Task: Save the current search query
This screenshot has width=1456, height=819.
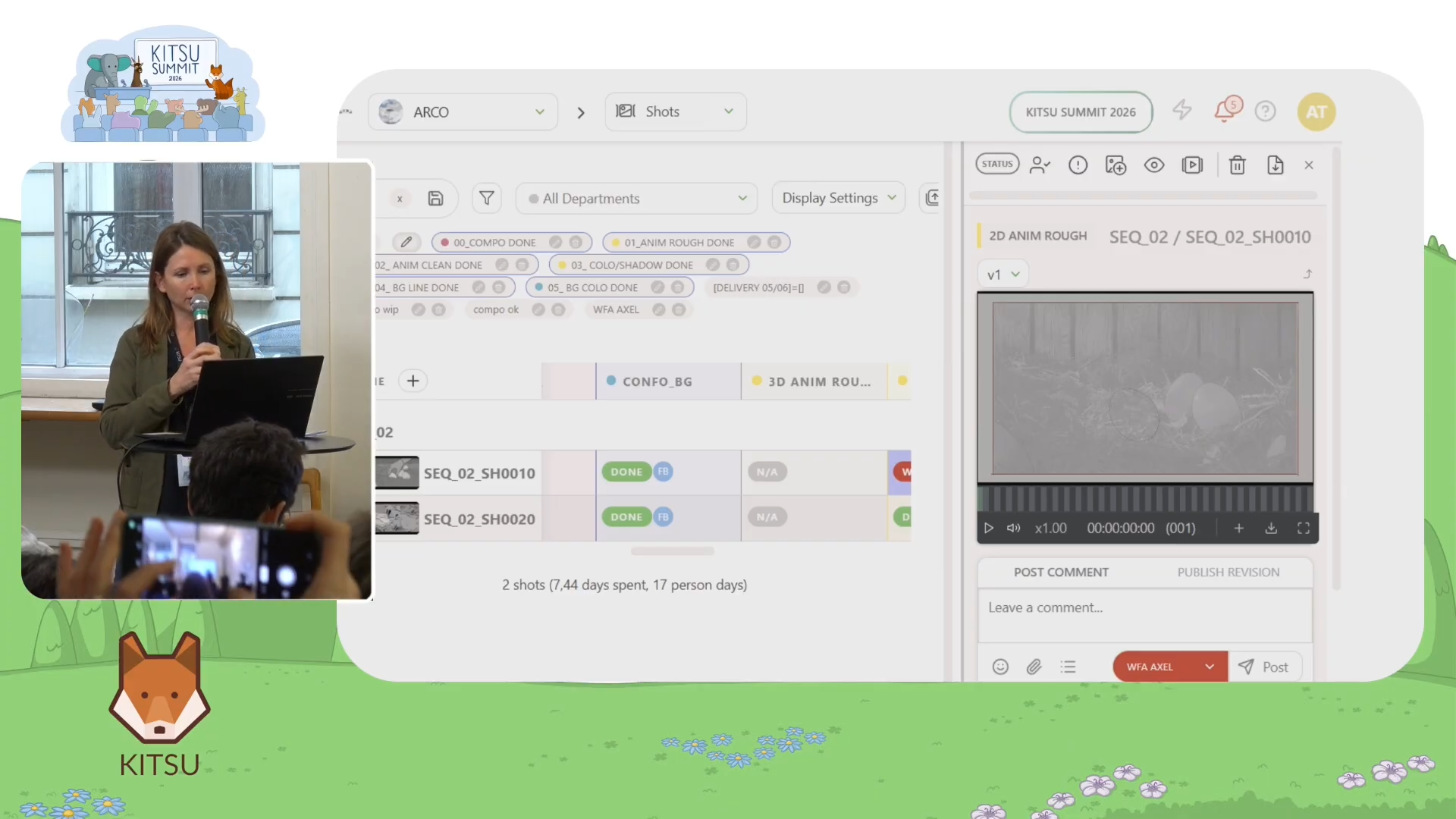Action: coord(435,198)
